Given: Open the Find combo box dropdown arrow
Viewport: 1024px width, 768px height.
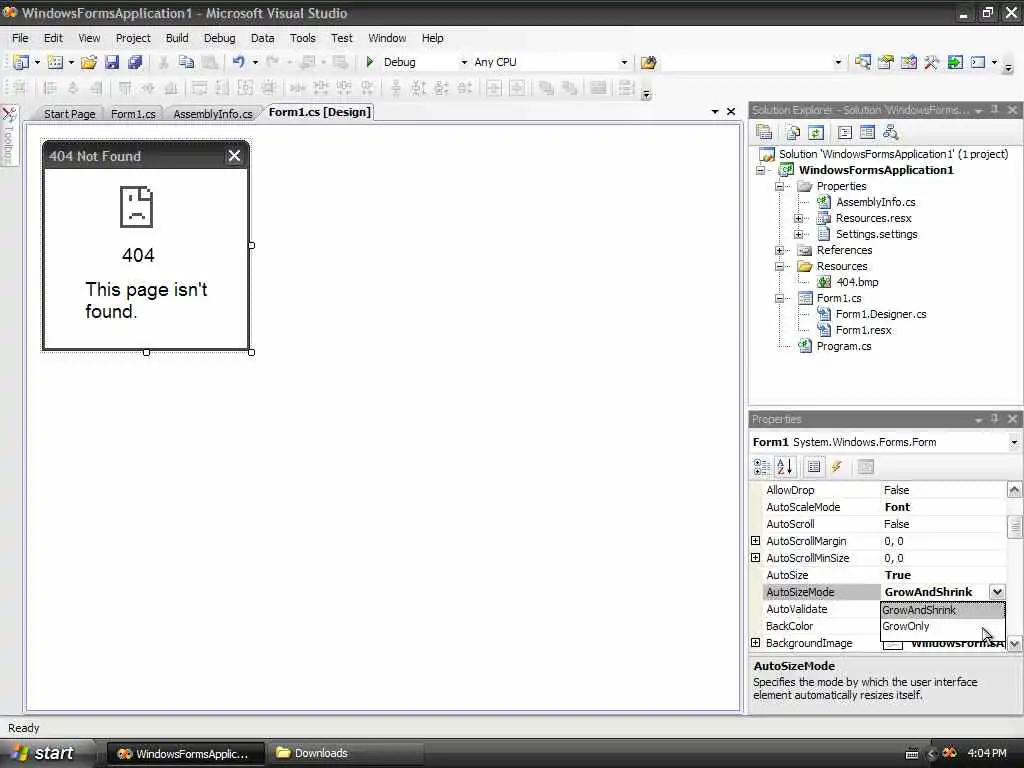Looking at the screenshot, I should point(838,62).
